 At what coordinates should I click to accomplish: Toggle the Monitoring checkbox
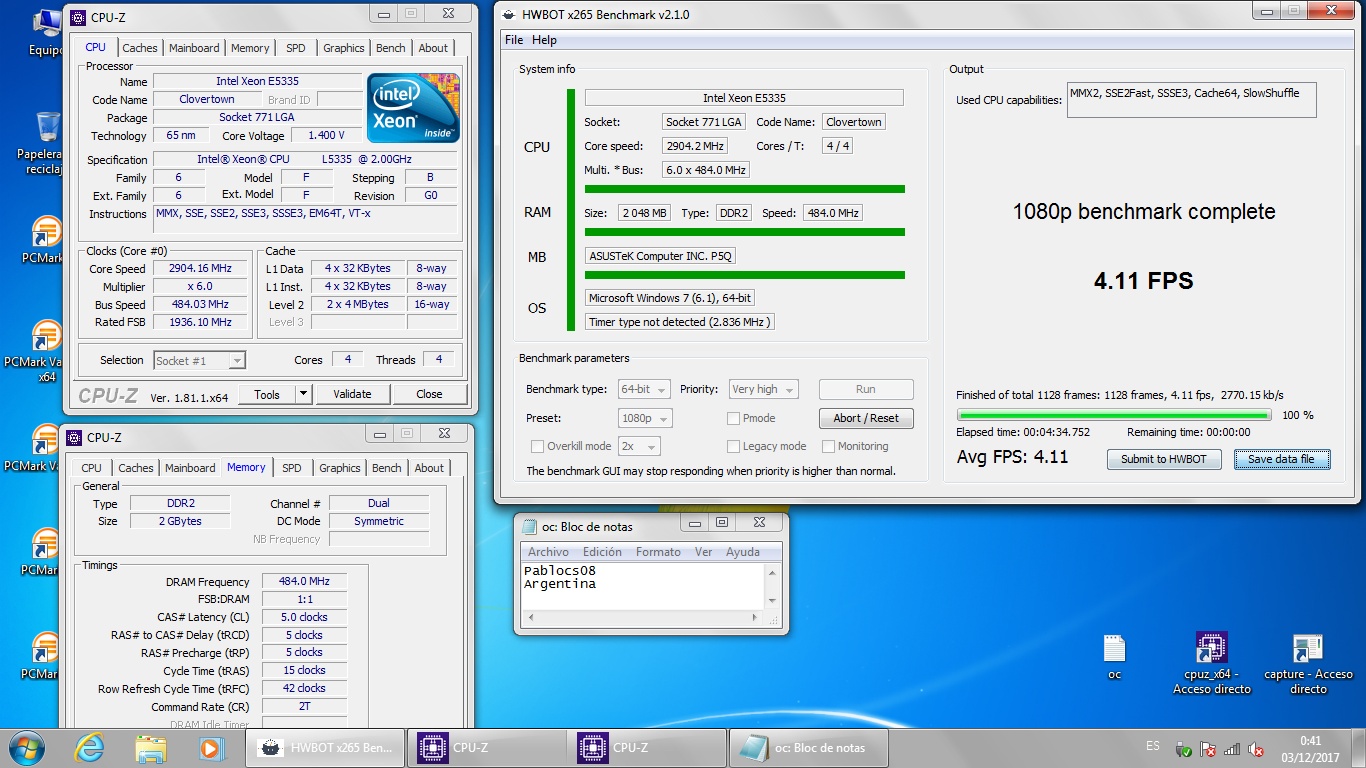828,446
